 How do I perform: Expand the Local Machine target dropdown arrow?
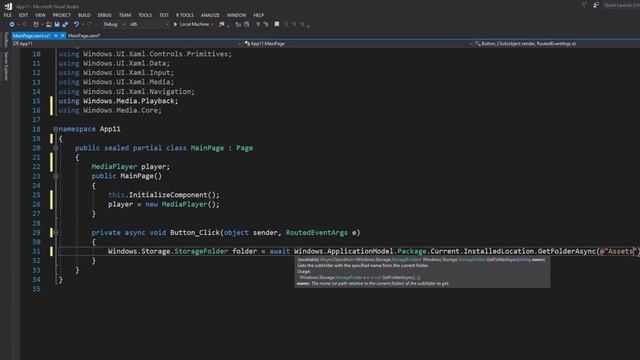tap(212, 24)
